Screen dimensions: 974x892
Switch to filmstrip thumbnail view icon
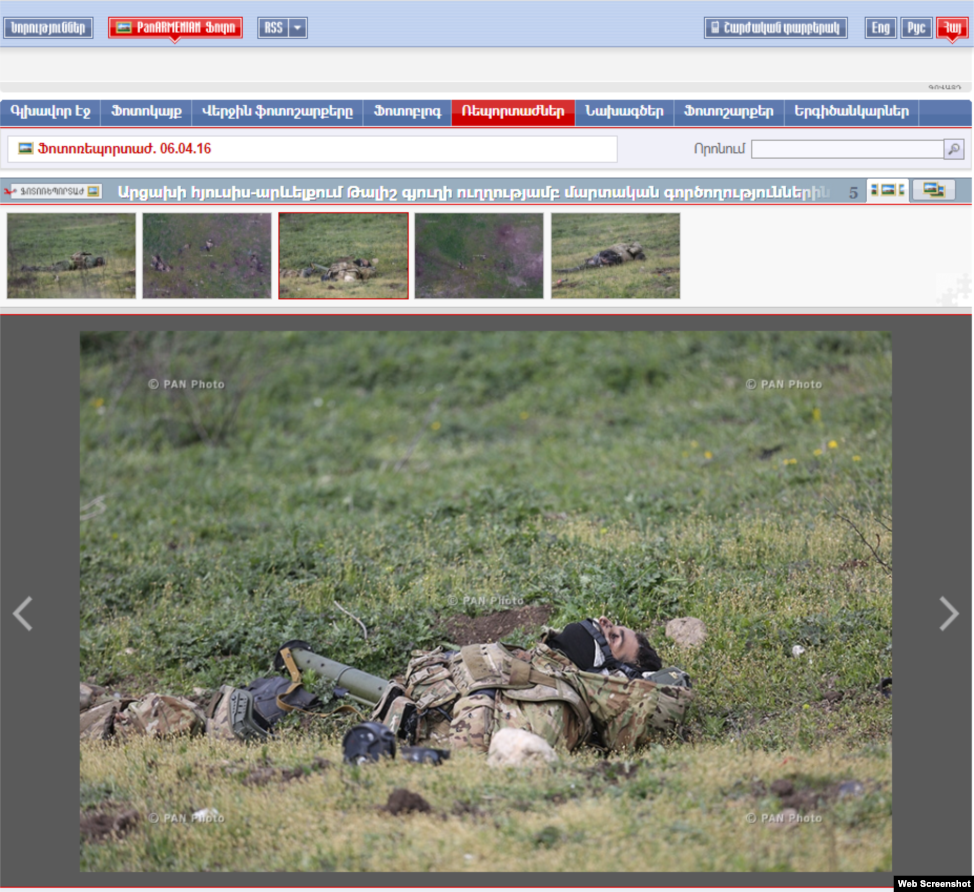(x=887, y=190)
